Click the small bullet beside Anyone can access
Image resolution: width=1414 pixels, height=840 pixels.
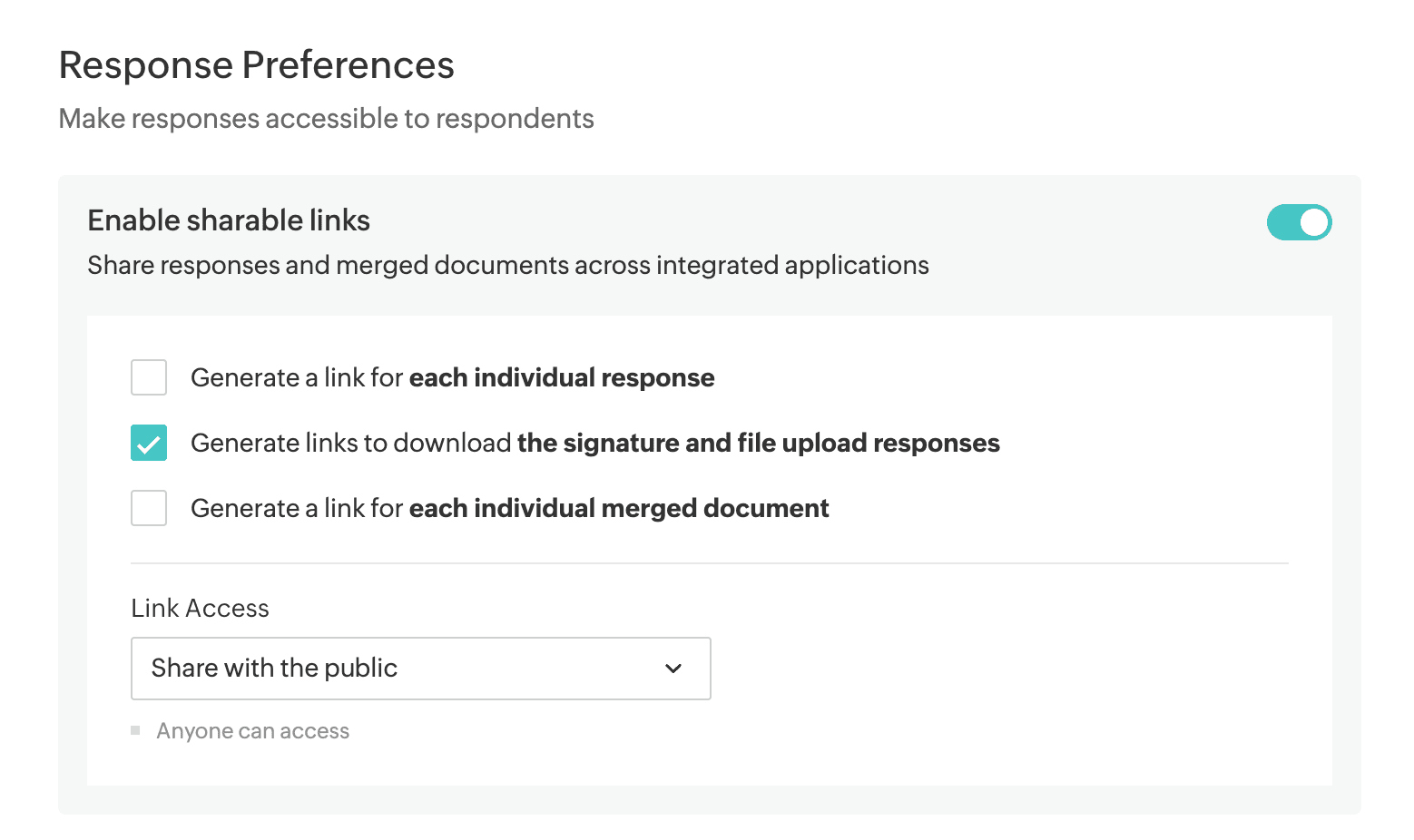click(x=135, y=730)
